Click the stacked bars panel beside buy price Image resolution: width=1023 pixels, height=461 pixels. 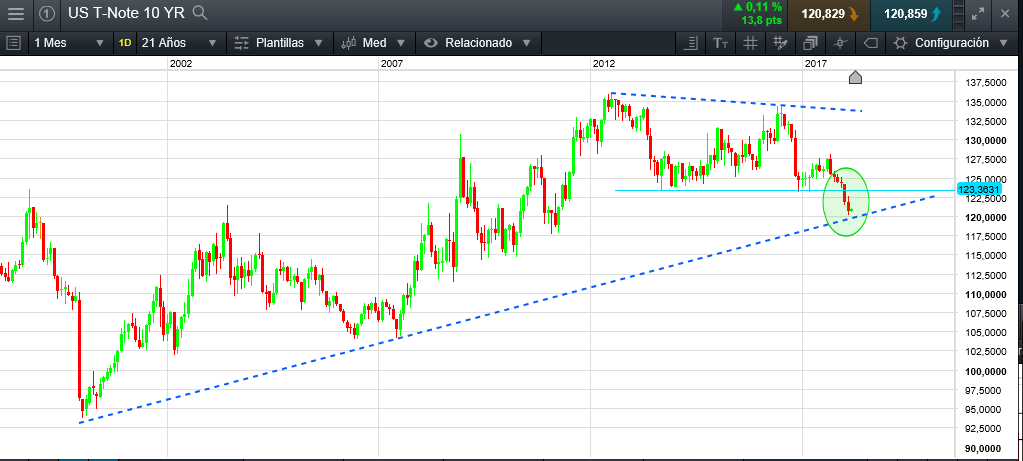coord(958,14)
